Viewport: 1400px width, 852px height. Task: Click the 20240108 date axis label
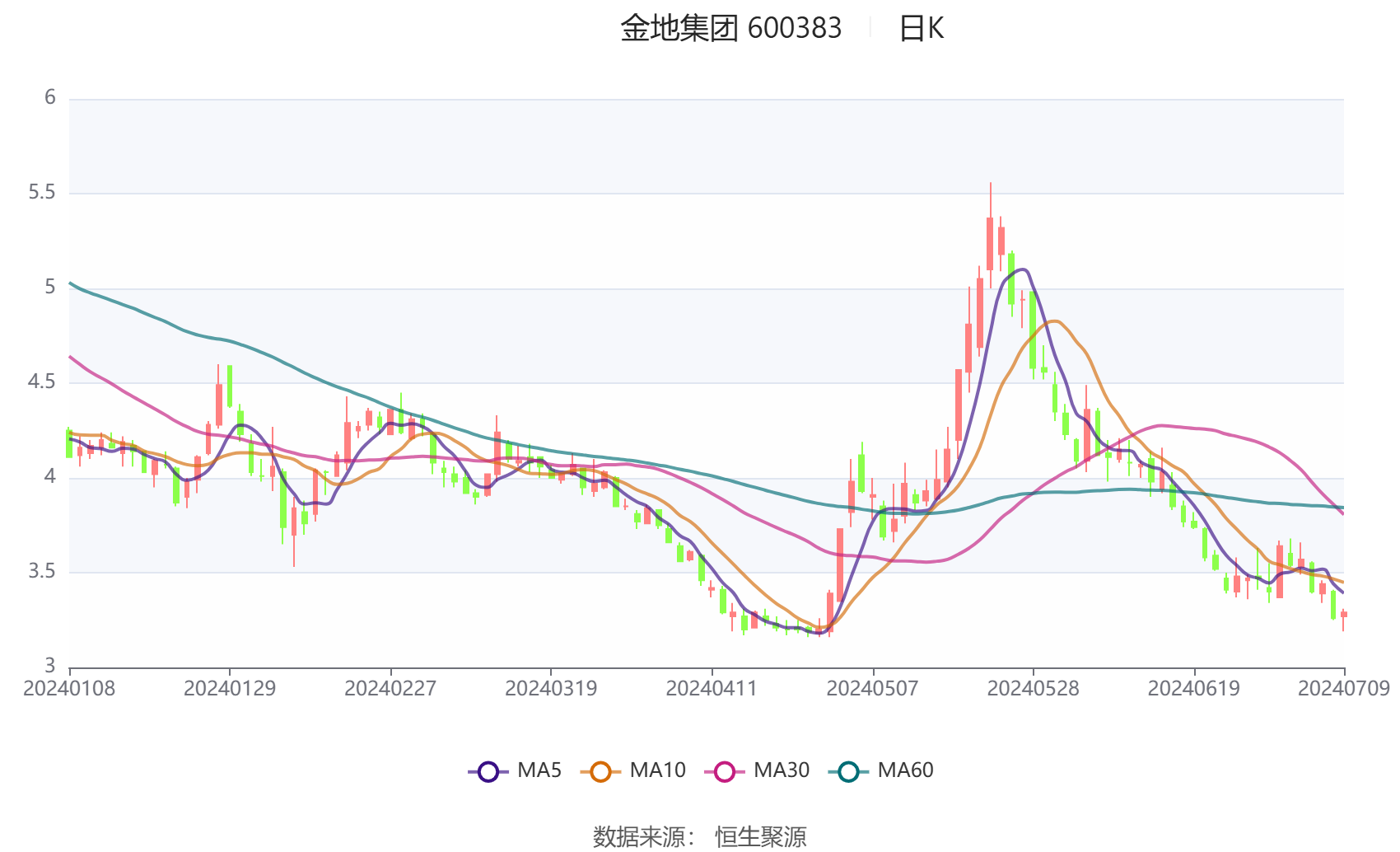coord(69,689)
